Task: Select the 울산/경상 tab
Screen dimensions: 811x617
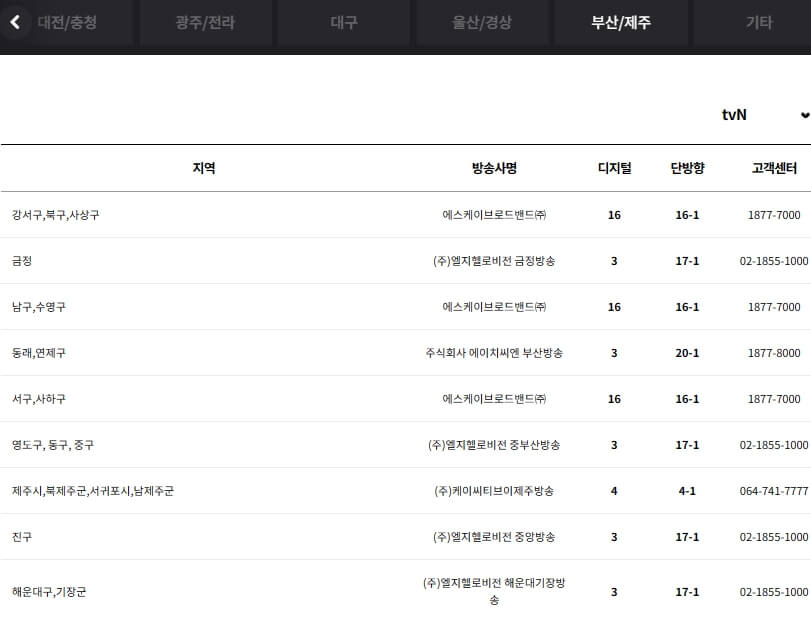Action: point(482,22)
